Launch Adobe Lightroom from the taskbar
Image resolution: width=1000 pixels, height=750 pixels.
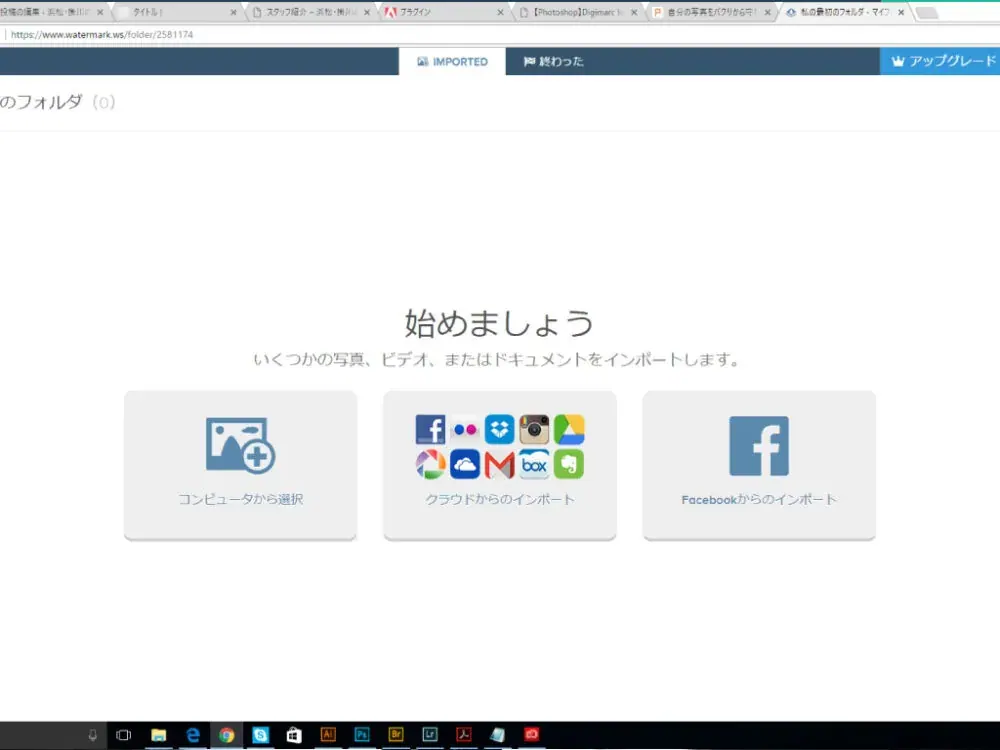click(x=429, y=735)
